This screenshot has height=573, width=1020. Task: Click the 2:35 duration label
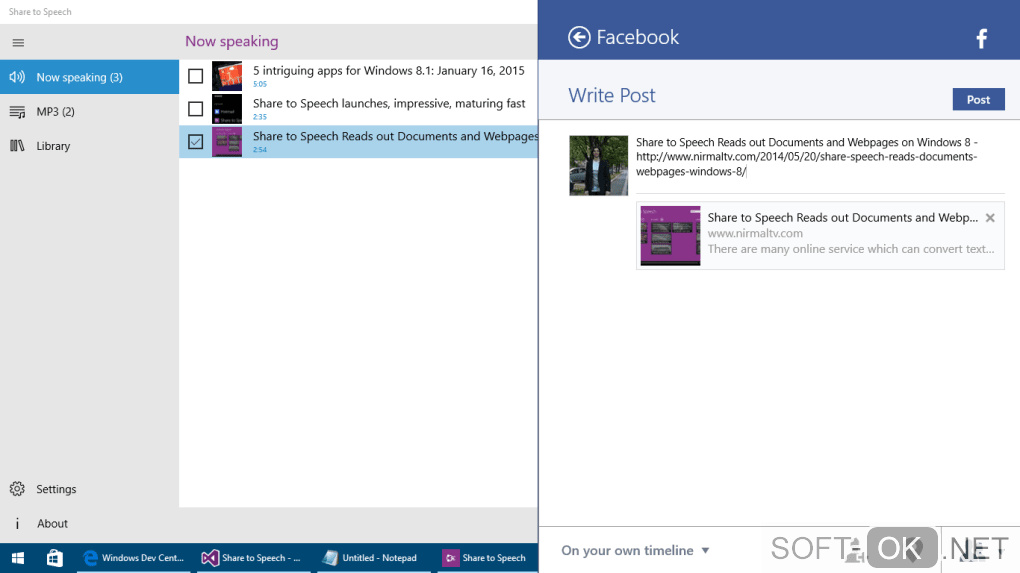pyautogui.click(x=260, y=117)
